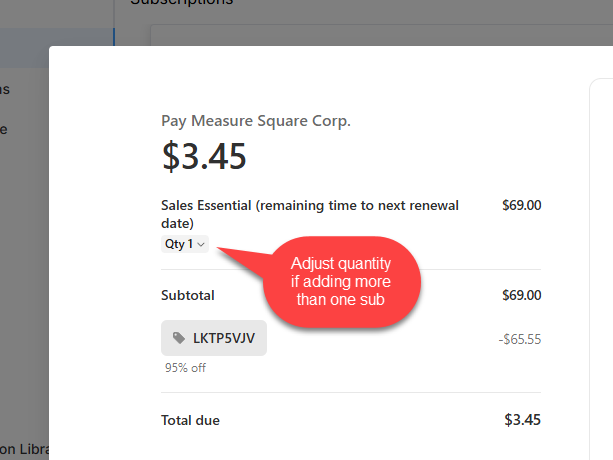Click the chevron arrow beside Qty 1
613x460 pixels.
pyautogui.click(x=201, y=245)
